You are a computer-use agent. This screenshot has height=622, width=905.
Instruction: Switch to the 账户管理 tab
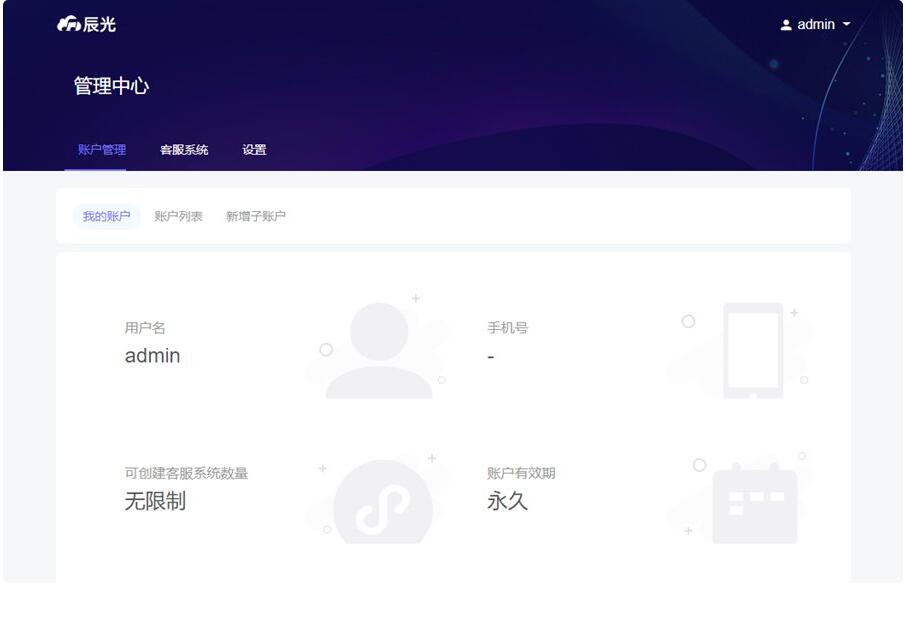[x=102, y=150]
